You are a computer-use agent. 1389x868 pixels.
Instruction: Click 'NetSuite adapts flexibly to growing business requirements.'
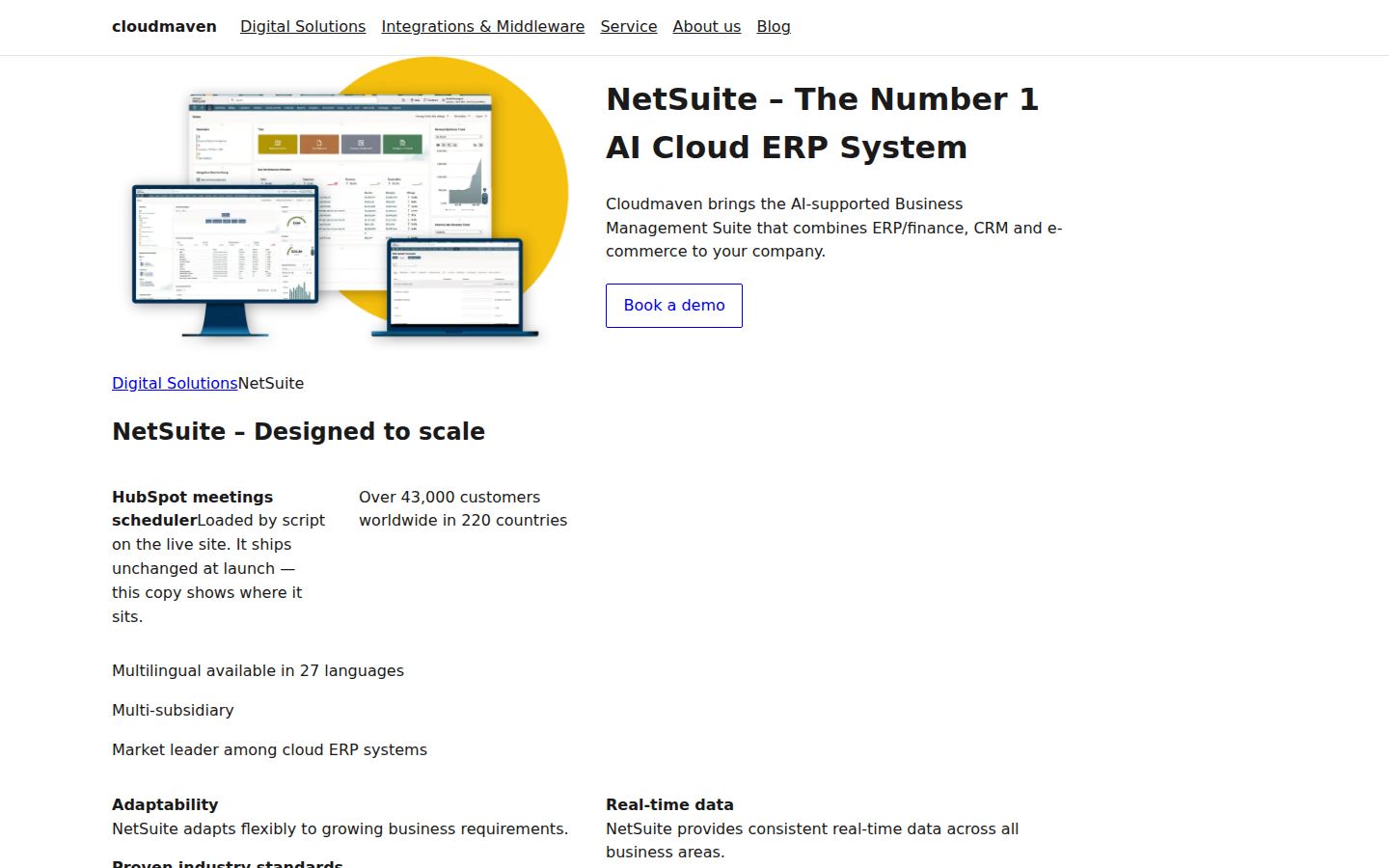[340, 828]
